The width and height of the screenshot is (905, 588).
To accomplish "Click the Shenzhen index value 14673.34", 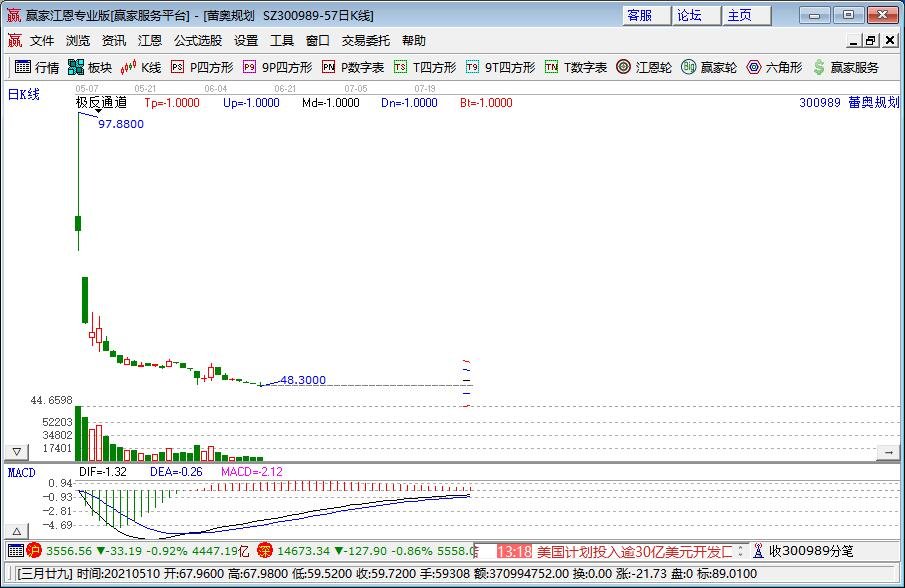I will click(x=303, y=551).
